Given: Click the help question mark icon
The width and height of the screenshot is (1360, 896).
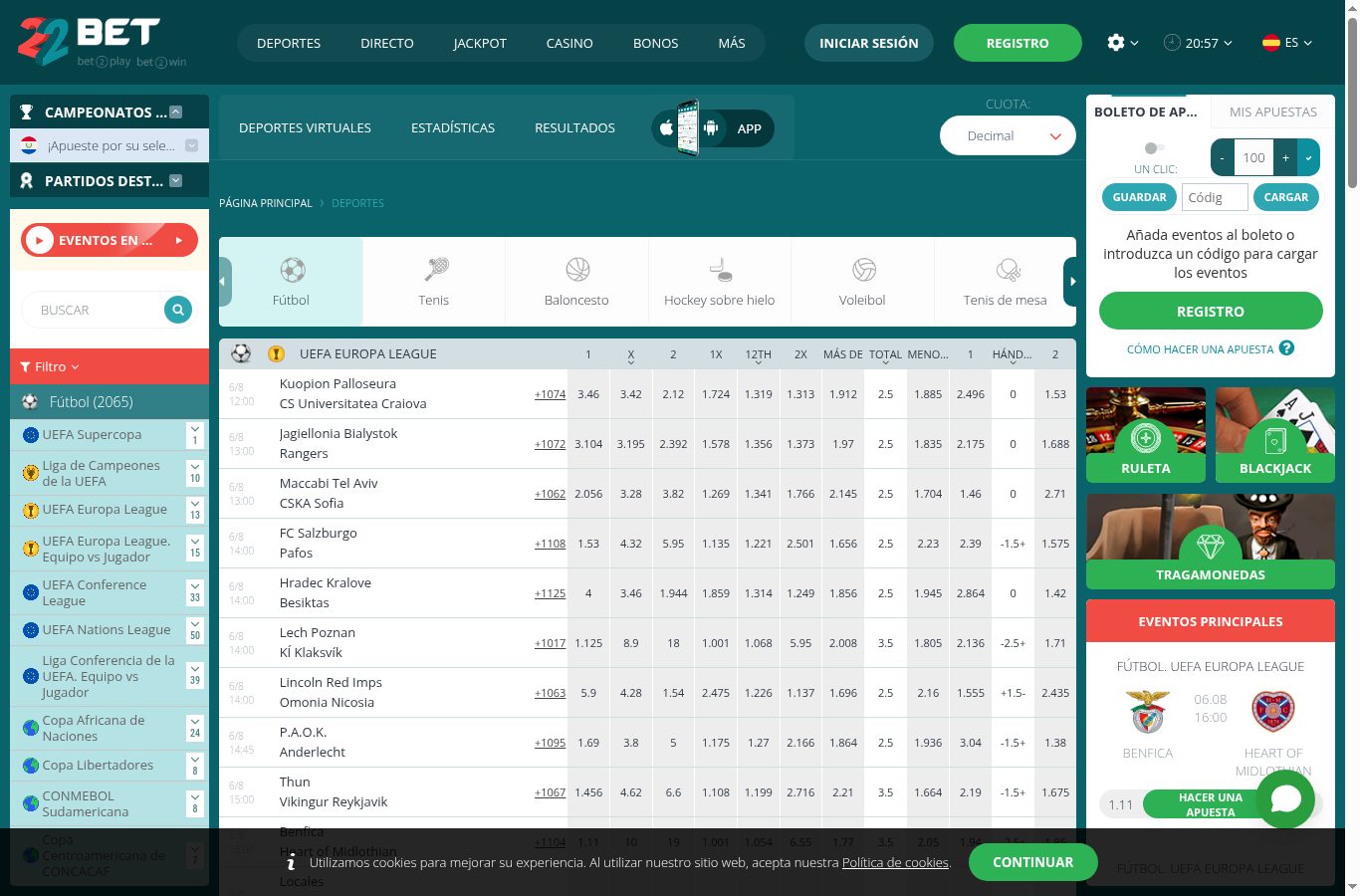Looking at the screenshot, I should (x=1286, y=348).
